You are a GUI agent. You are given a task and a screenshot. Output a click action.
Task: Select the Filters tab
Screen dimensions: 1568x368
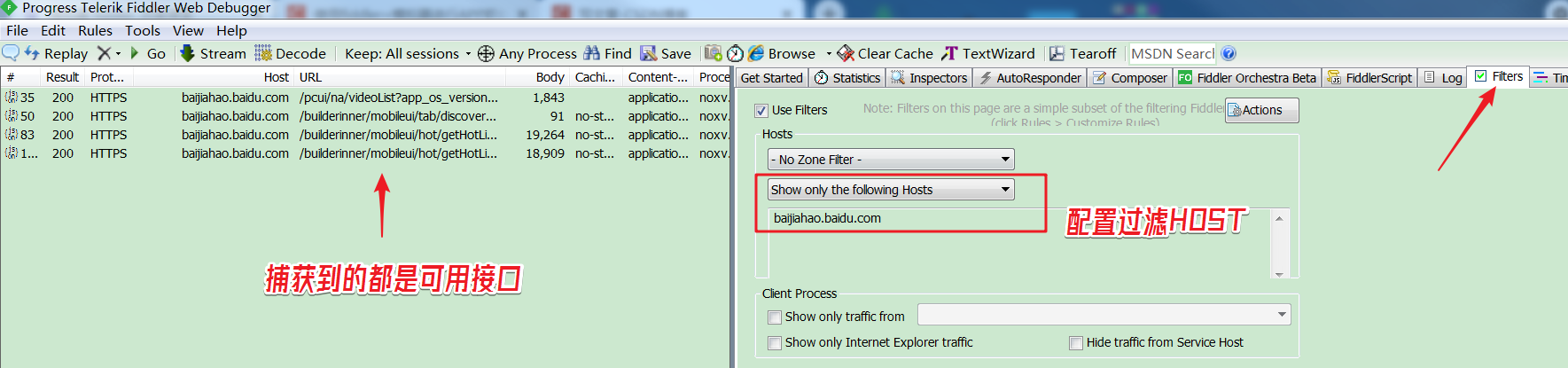1499,76
